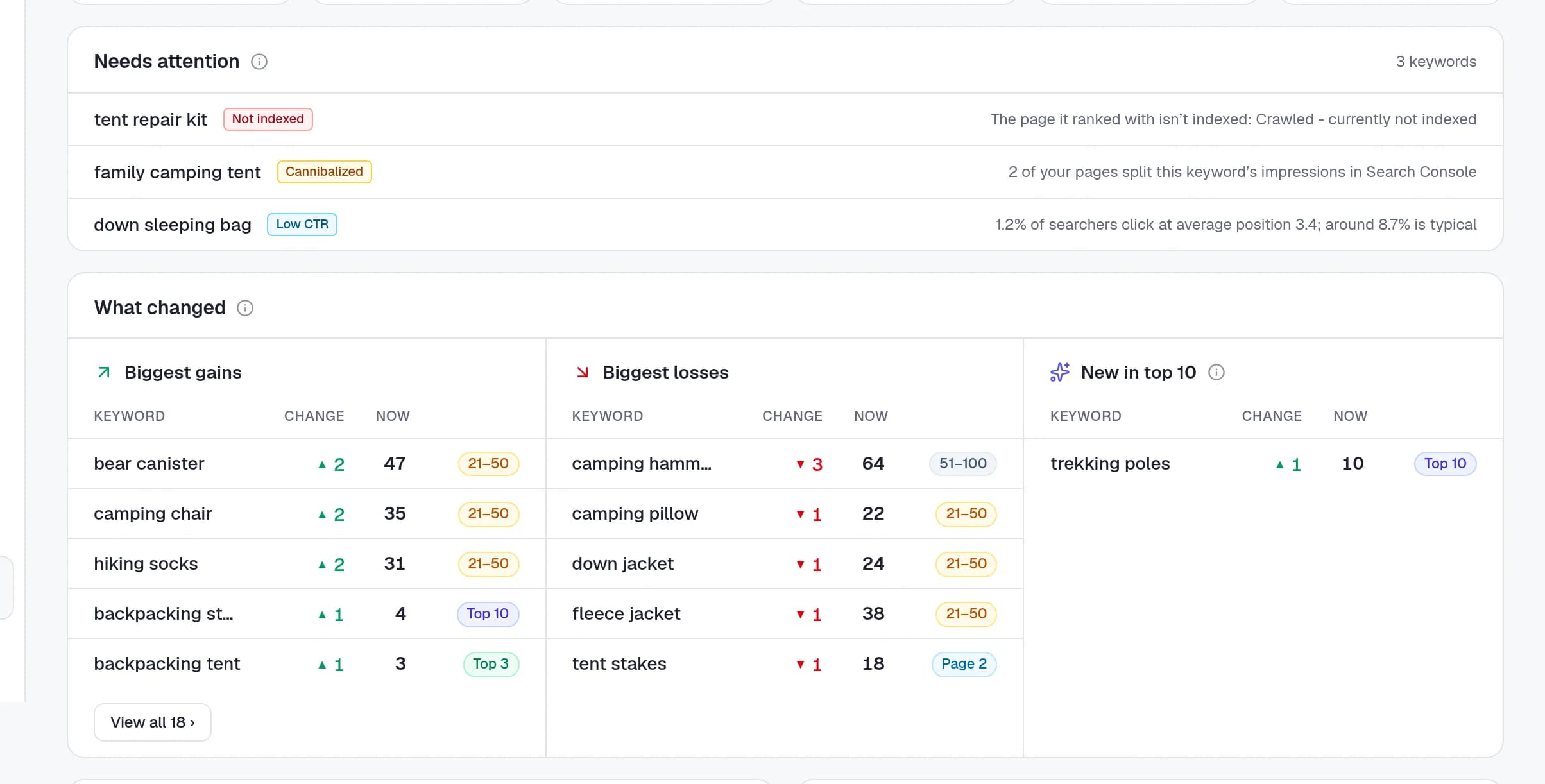This screenshot has width=1545, height=784.
Task: Select the camping chair keyword
Action: 153,513
